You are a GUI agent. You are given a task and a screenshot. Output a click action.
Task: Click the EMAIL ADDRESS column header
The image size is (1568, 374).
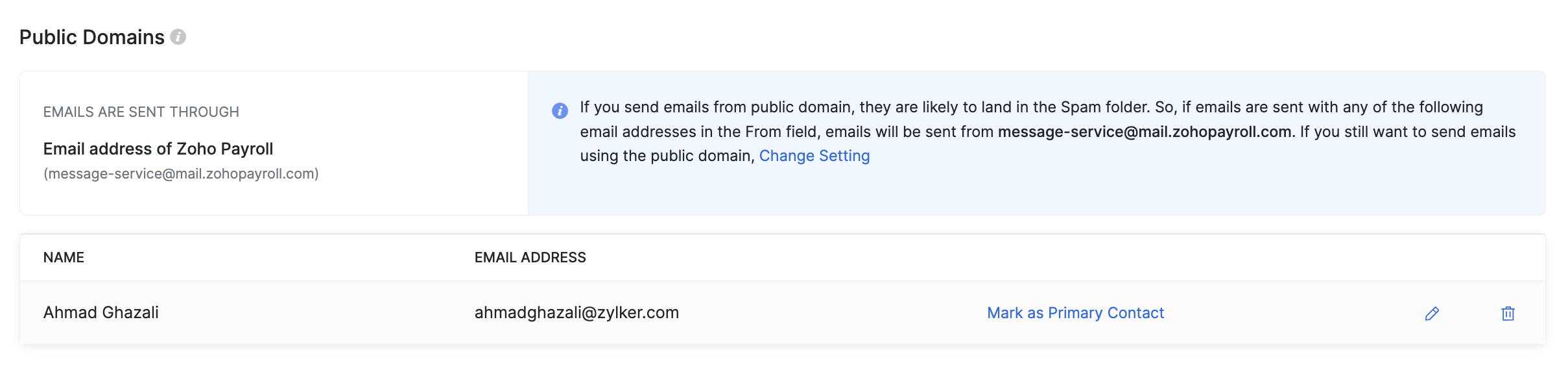[x=530, y=257]
